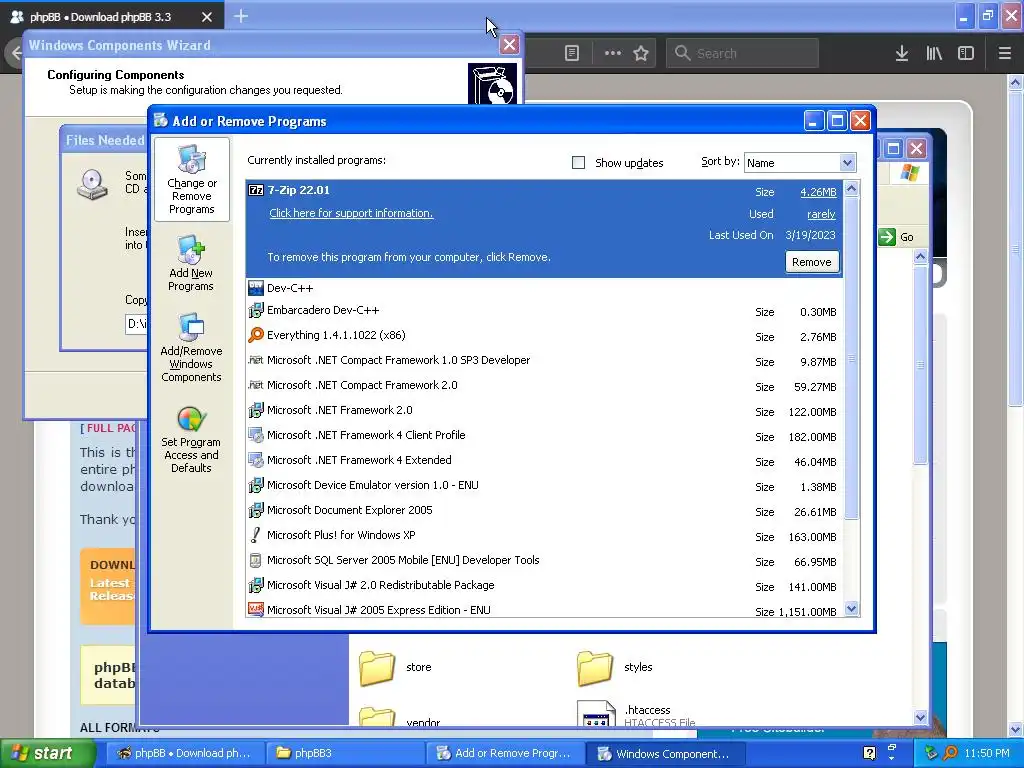Open Firefox library icon
1024x768 pixels.
934,54
